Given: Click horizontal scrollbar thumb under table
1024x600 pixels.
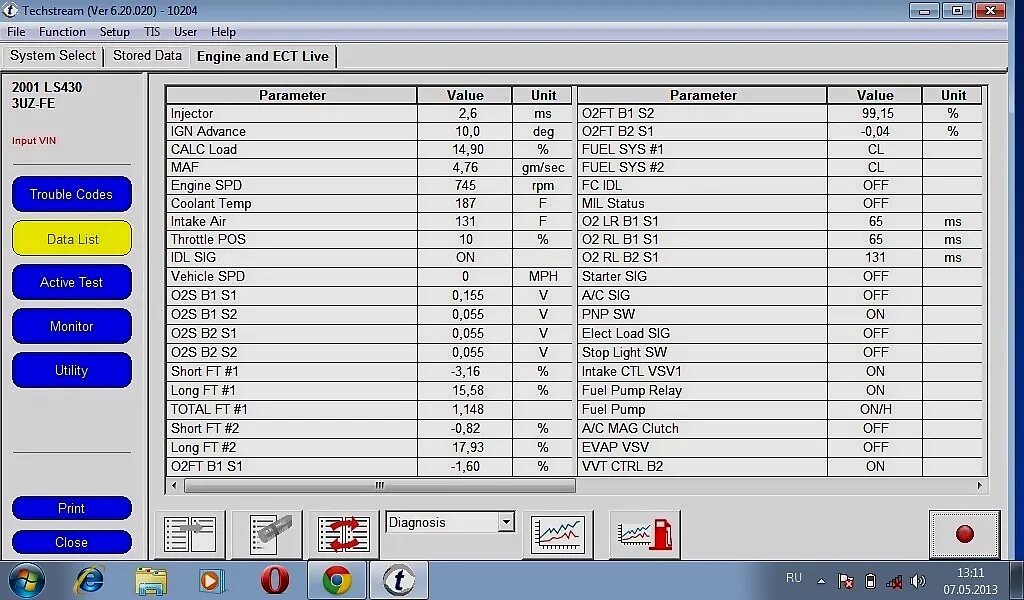Looking at the screenshot, I should click(x=379, y=486).
